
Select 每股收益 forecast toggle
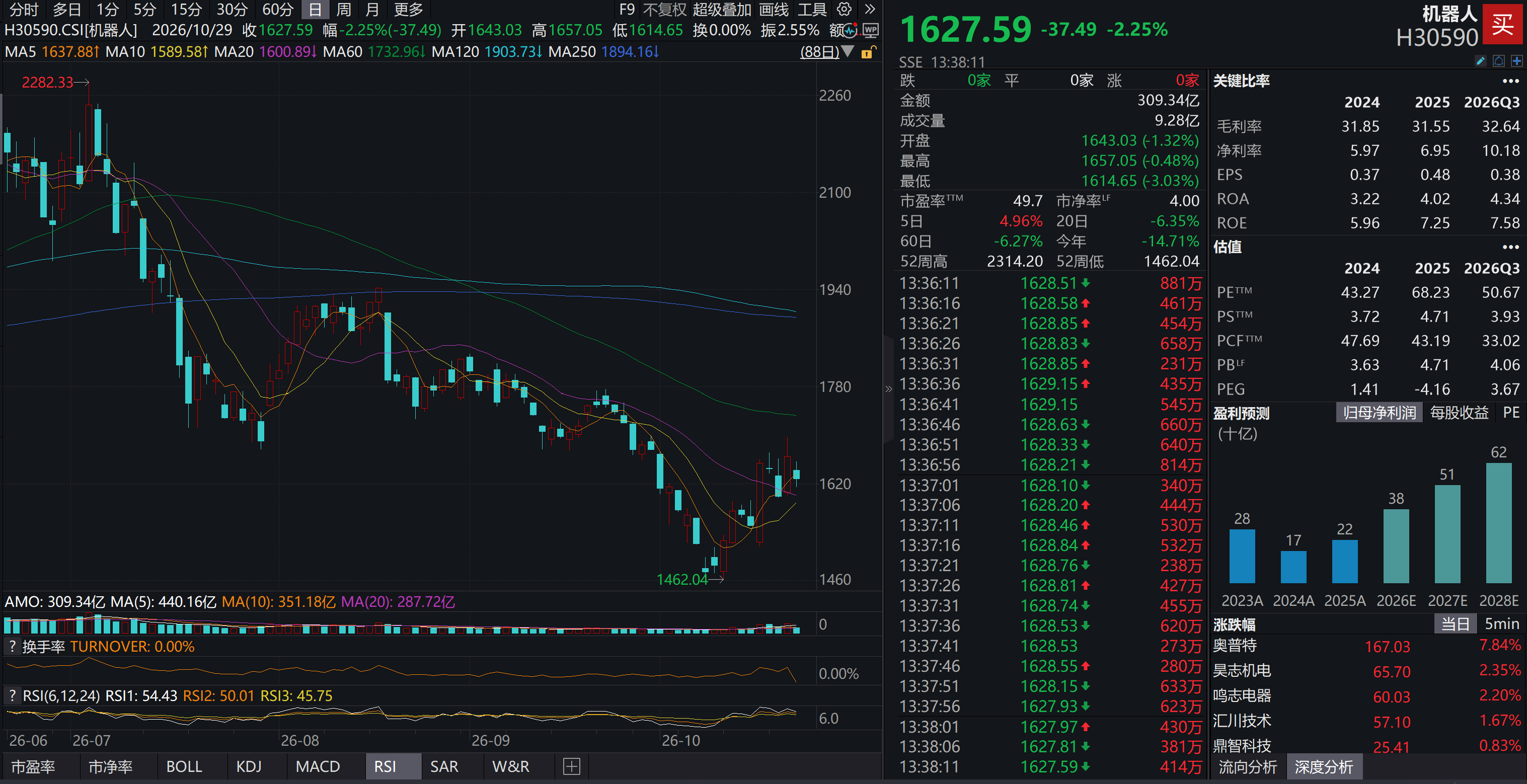[x=1459, y=413]
